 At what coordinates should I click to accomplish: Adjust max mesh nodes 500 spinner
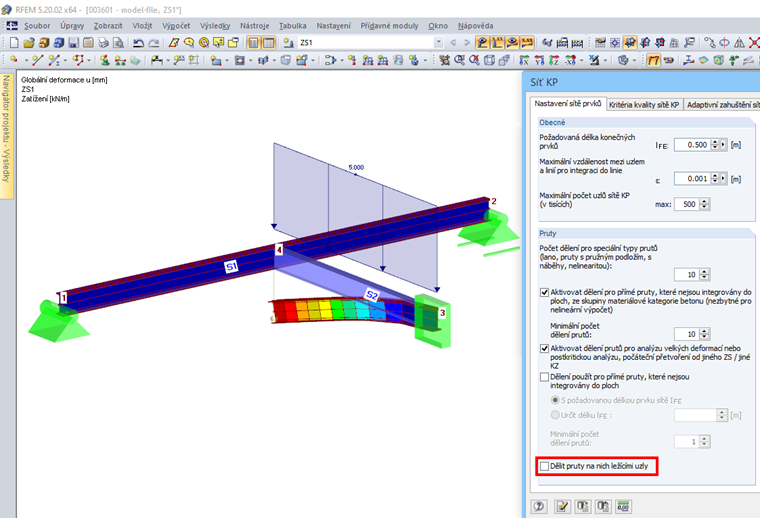click(704, 204)
